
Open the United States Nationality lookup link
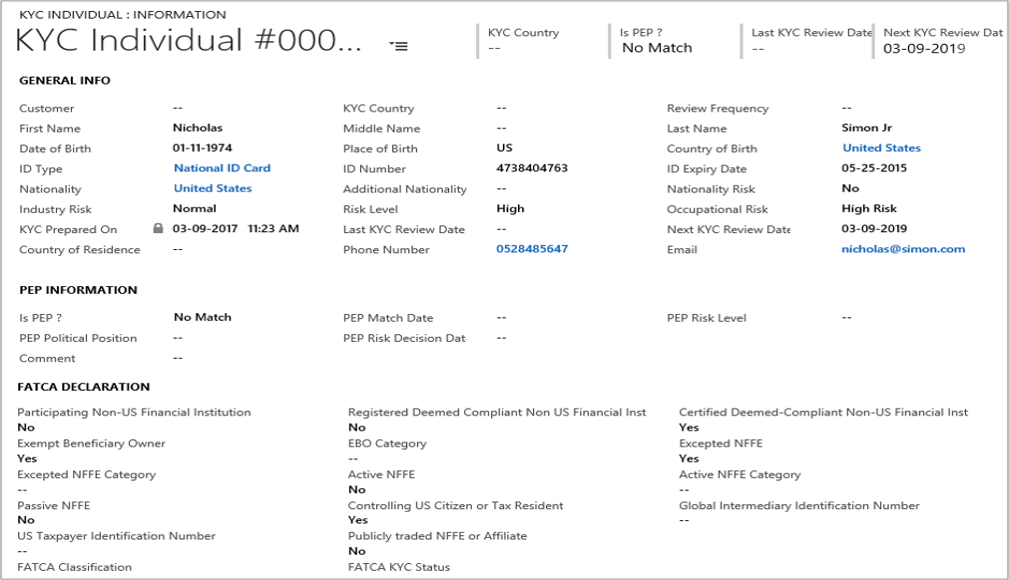[212, 188]
